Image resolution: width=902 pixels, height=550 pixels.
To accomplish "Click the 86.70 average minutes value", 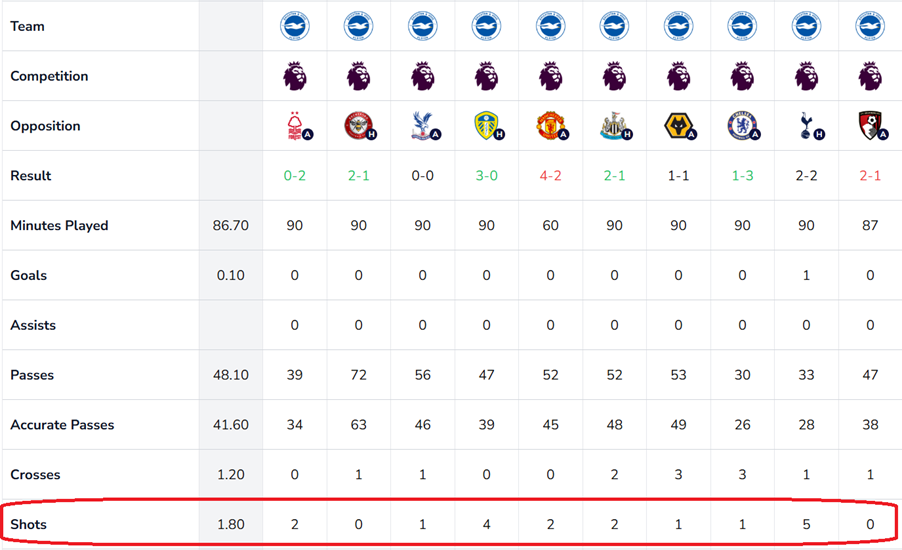I will 230,226.
